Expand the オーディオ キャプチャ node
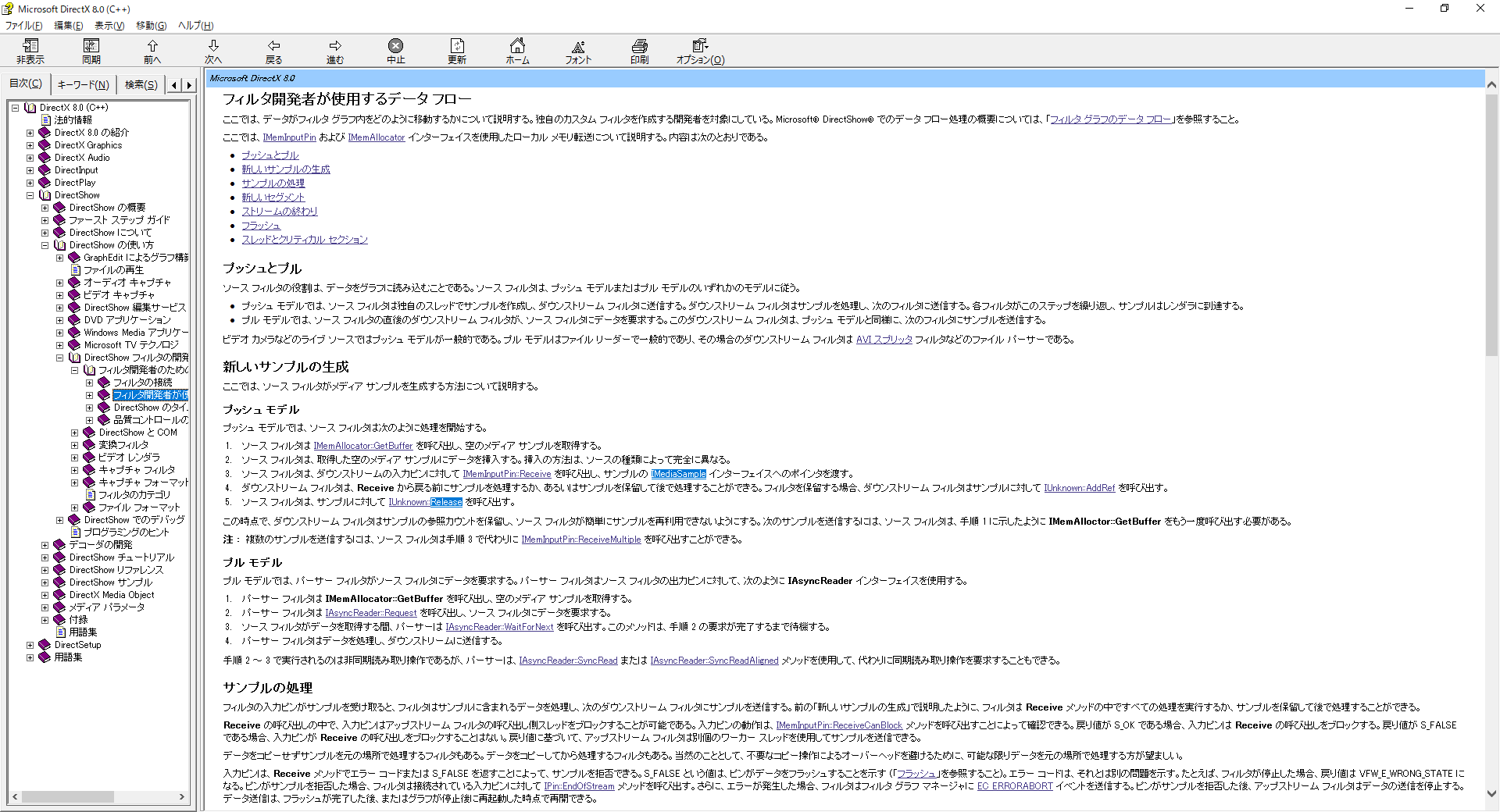The image size is (1500, 812). 59,283
